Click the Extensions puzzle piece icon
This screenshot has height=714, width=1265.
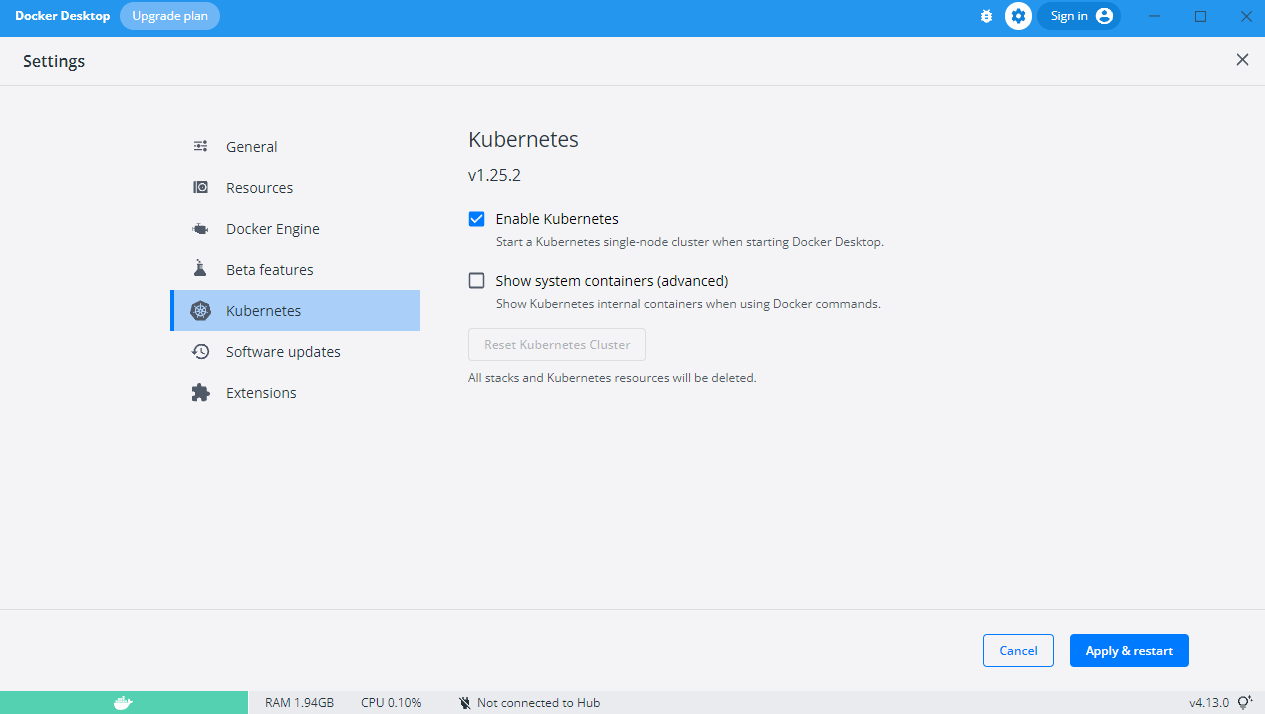pyautogui.click(x=200, y=393)
